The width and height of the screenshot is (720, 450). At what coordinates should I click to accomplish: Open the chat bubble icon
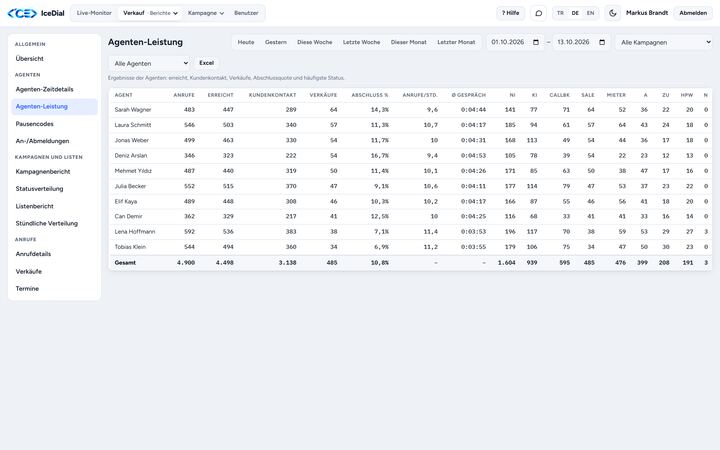pyautogui.click(x=539, y=13)
